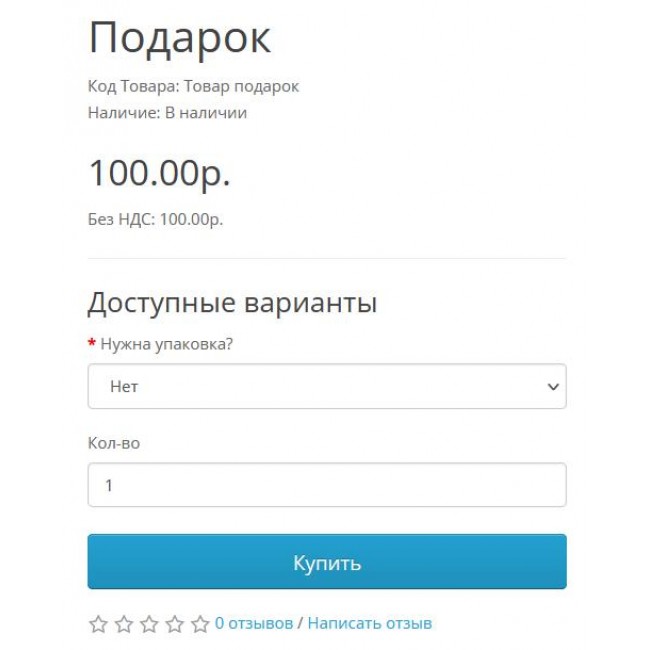Click the chevron arrow of packaging select
This screenshot has width=650, height=650.
click(552, 387)
